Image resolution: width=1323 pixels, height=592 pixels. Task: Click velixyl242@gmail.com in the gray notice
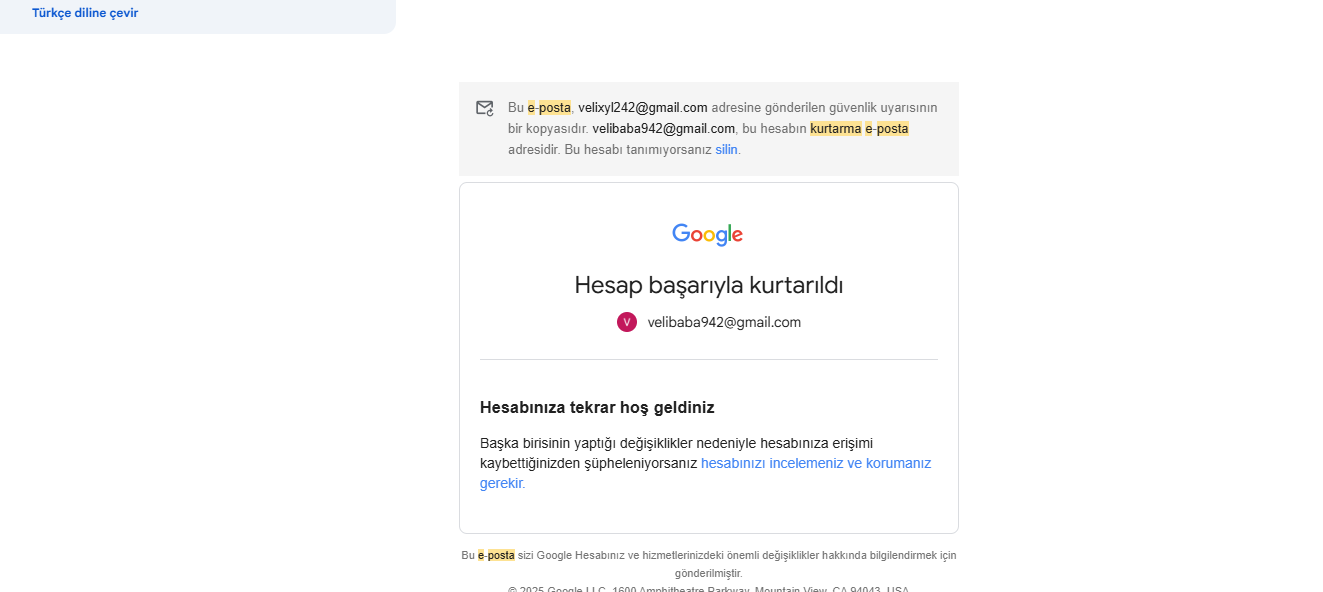[x=643, y=108]
